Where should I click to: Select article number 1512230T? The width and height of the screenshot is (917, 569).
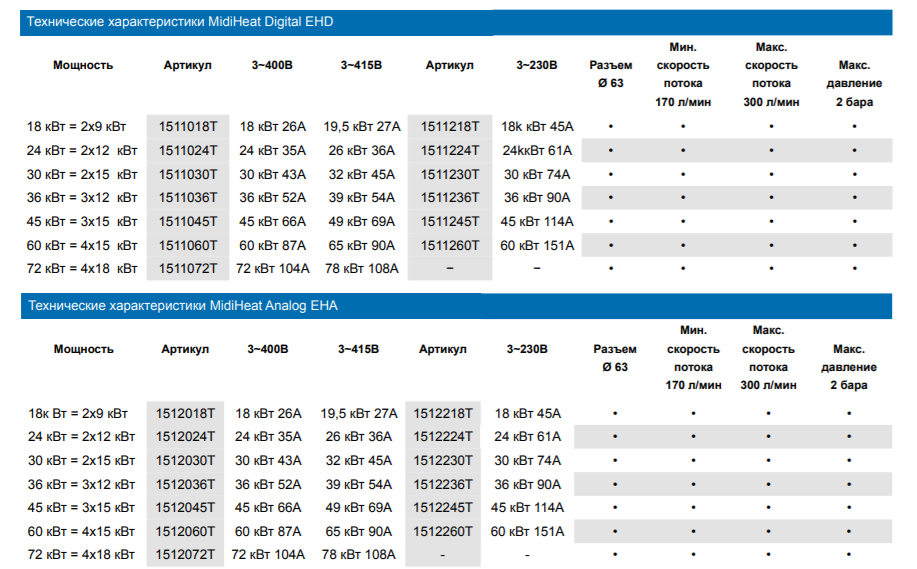pos(443,460)
